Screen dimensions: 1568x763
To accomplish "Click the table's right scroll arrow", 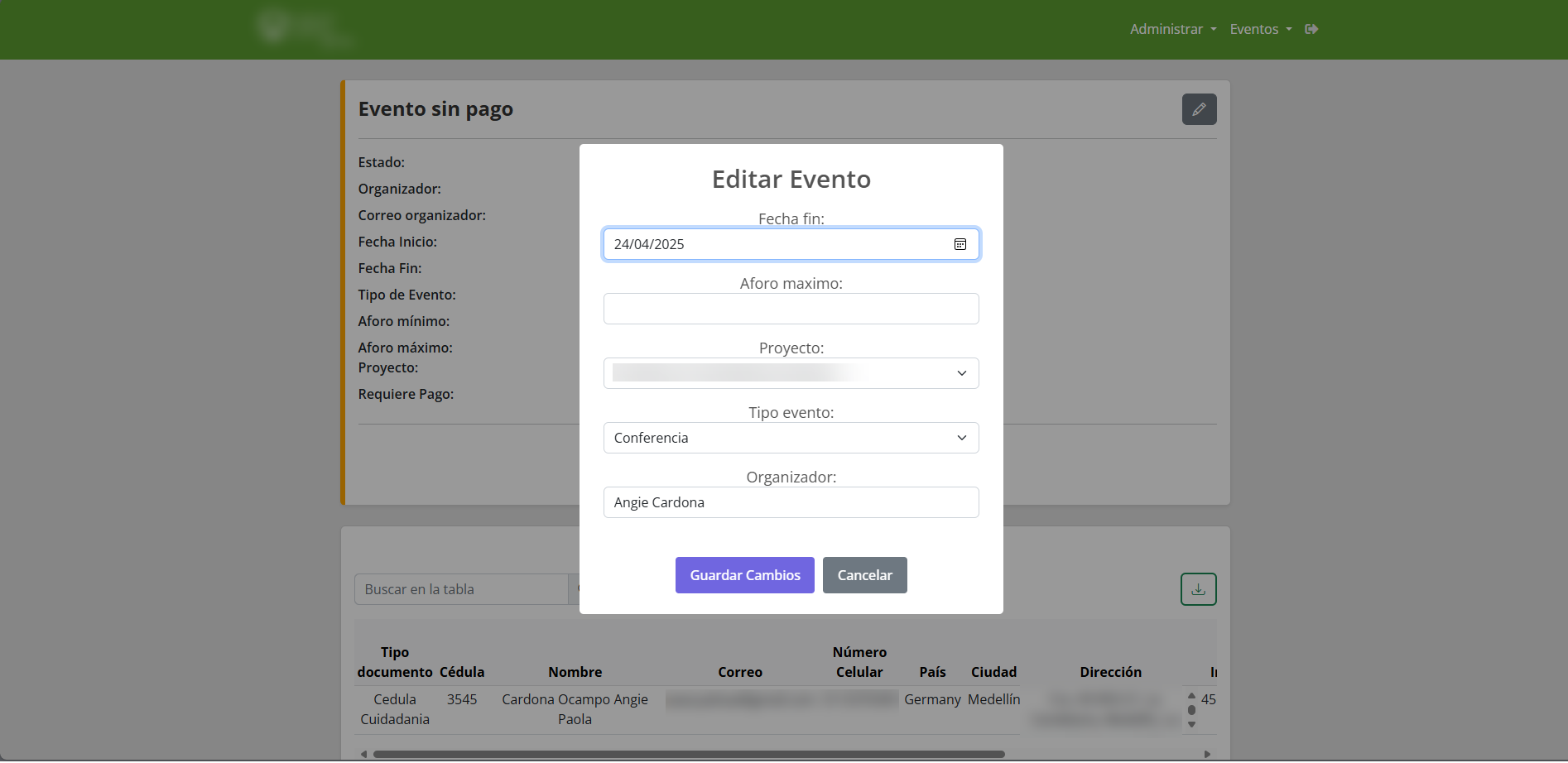I will coord(1207,754).
